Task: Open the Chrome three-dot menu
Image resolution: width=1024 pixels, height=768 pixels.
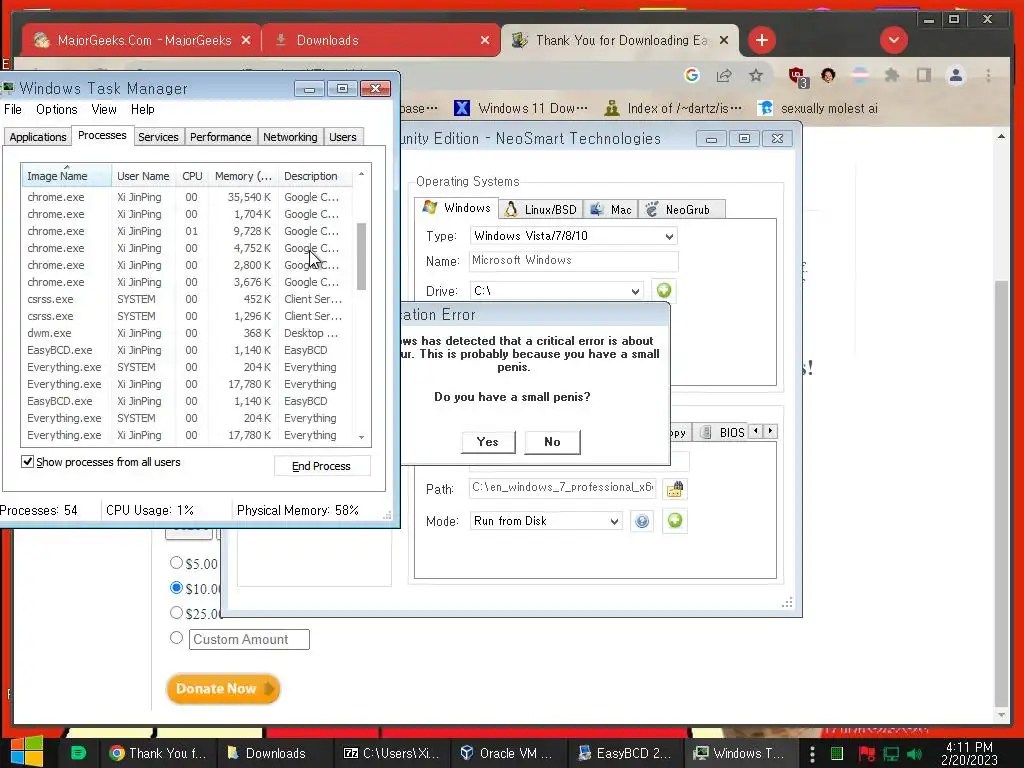Action: [988, 76]
